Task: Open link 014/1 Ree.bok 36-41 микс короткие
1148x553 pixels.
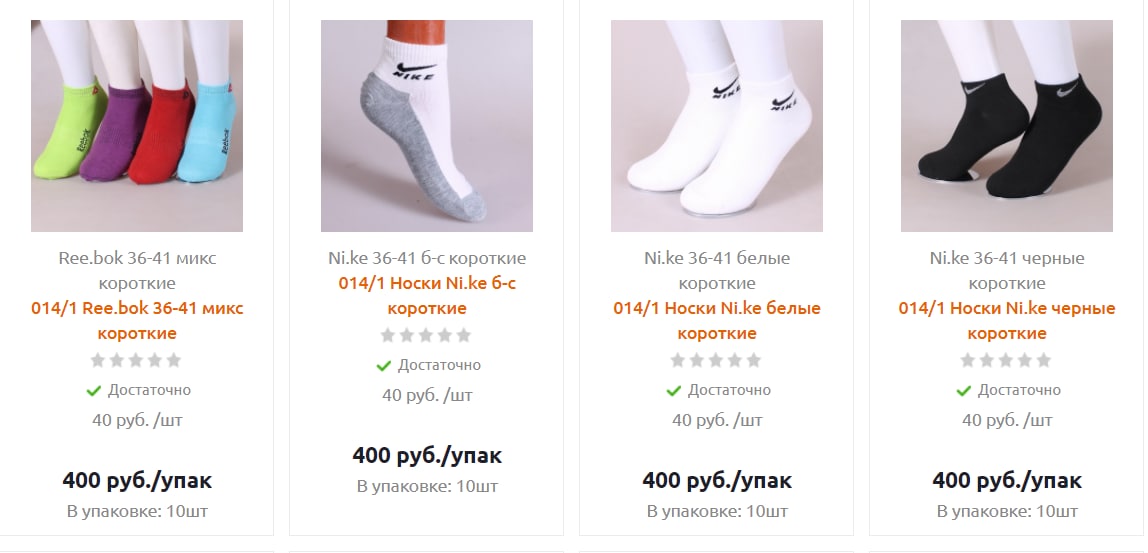Action: (x=137, y=321)
